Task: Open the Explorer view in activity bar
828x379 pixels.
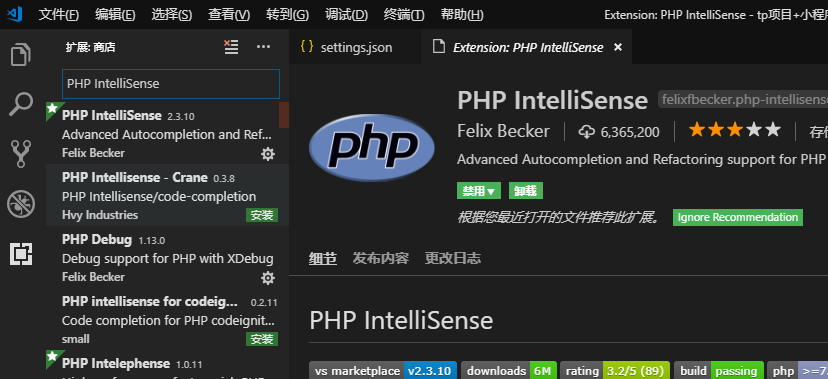Action: (x=21, y=54)
